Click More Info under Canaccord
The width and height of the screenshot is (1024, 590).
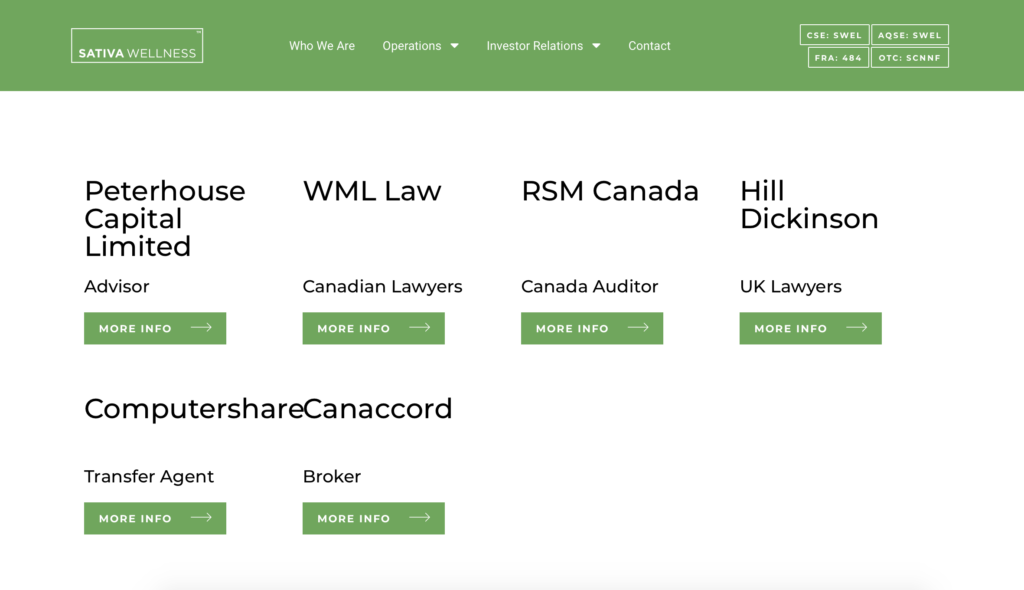pos(374,518)
